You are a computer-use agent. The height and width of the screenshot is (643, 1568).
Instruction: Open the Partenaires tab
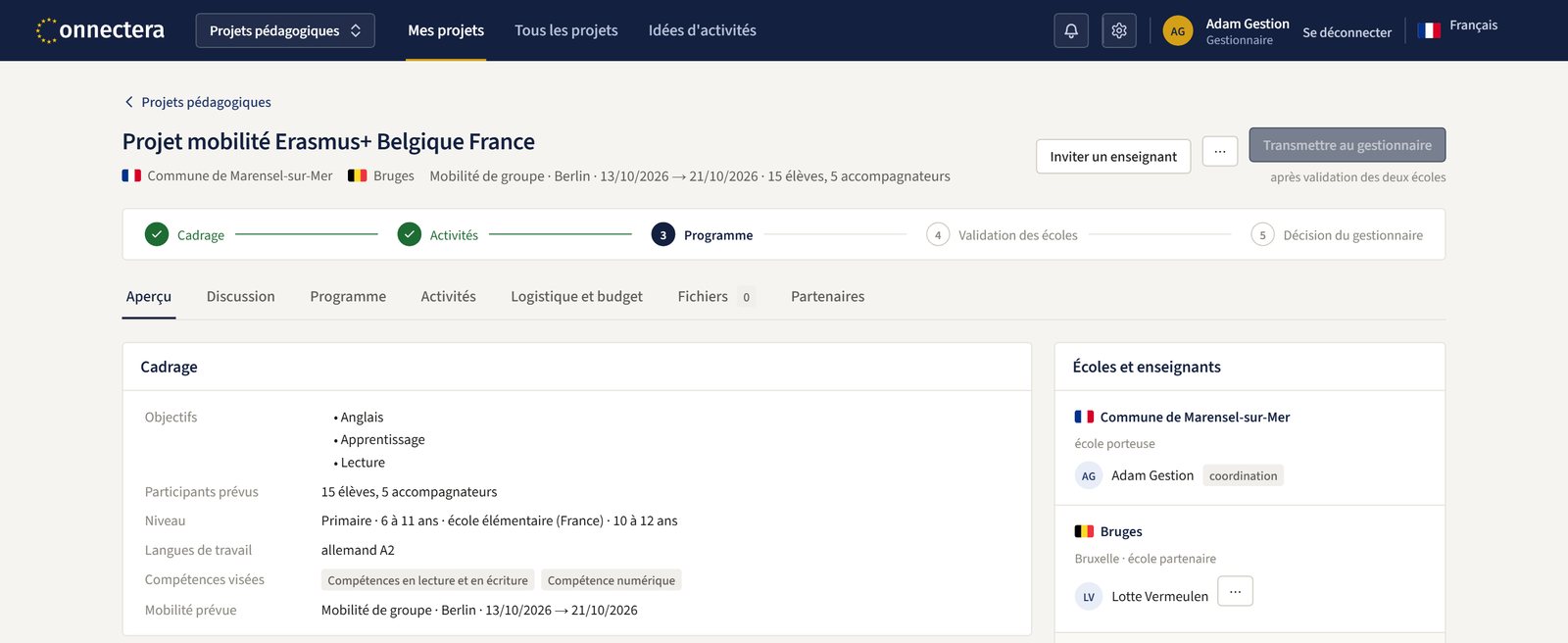828,296
